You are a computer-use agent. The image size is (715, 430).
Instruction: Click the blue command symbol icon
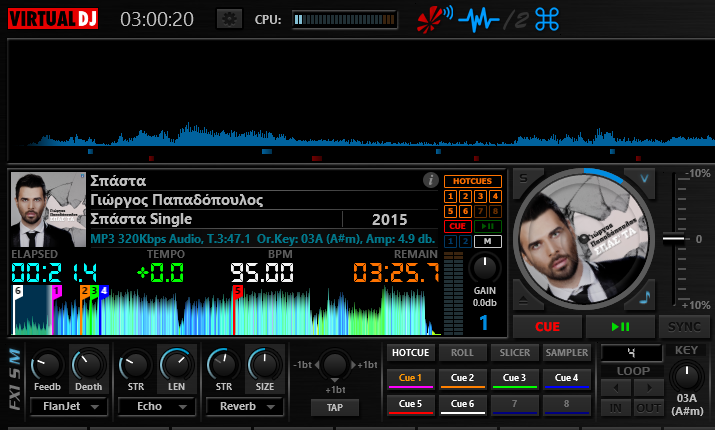pos(547,20)
